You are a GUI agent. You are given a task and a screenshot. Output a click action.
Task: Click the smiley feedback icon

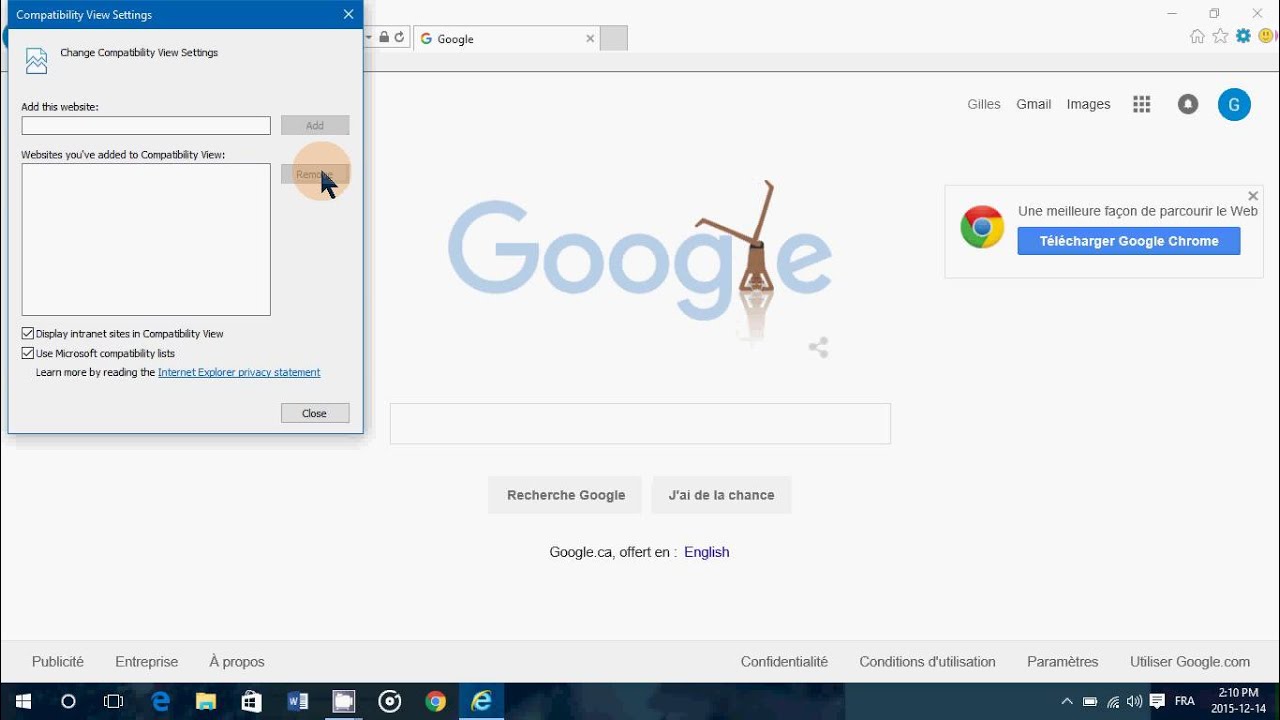click(x=1267, y=36)
